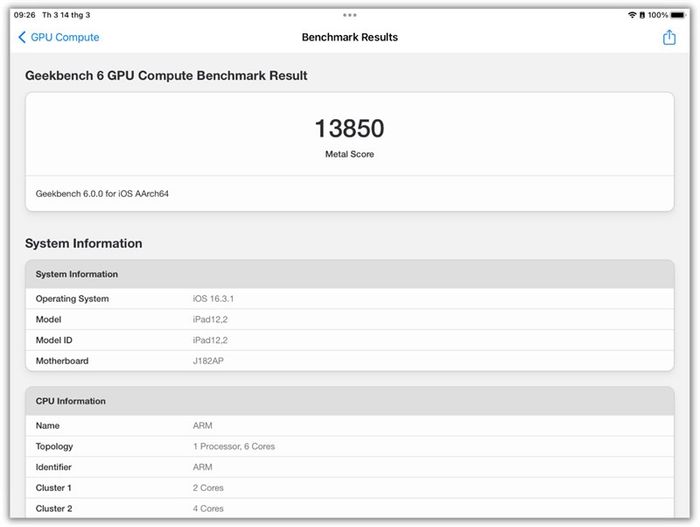Tap the Metal Score label

tap(350, 154)
